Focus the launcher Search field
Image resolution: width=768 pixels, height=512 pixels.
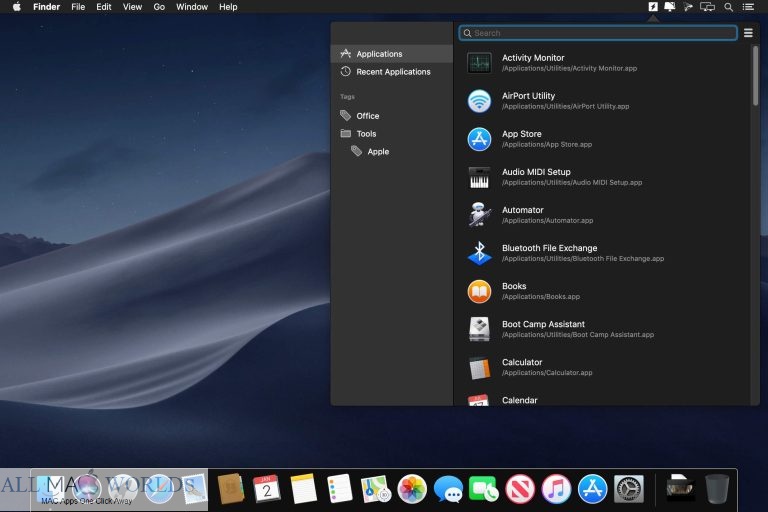598,33
